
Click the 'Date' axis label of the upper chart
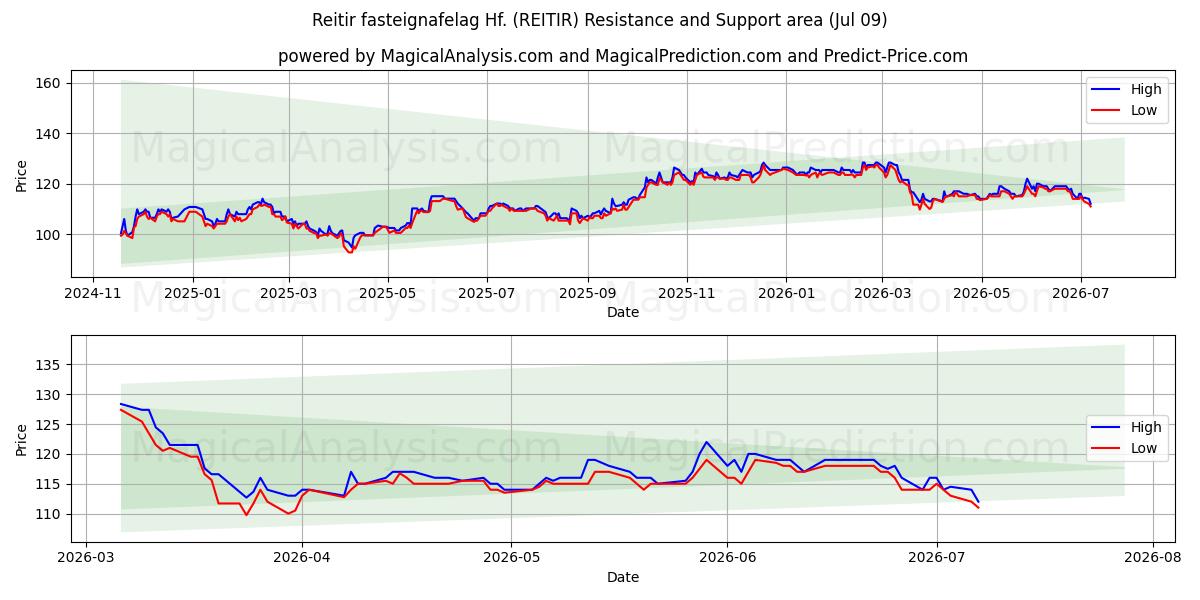(x=623, y=313)
